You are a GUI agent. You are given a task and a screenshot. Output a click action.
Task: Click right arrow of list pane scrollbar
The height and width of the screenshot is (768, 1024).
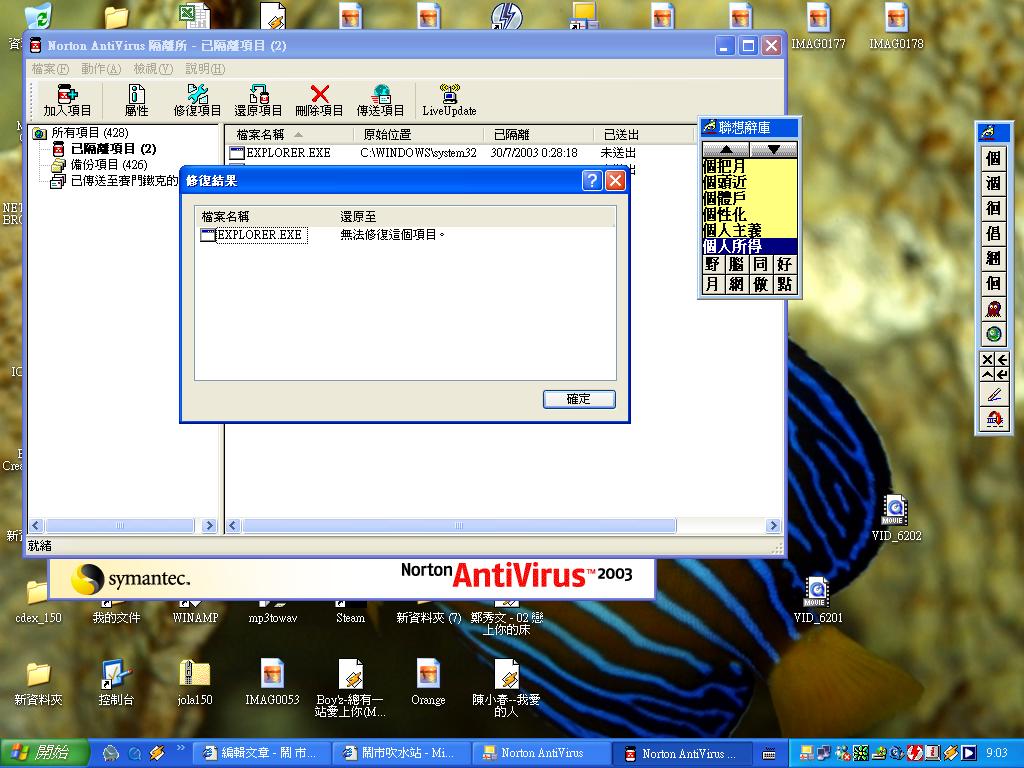click(773, 526)
